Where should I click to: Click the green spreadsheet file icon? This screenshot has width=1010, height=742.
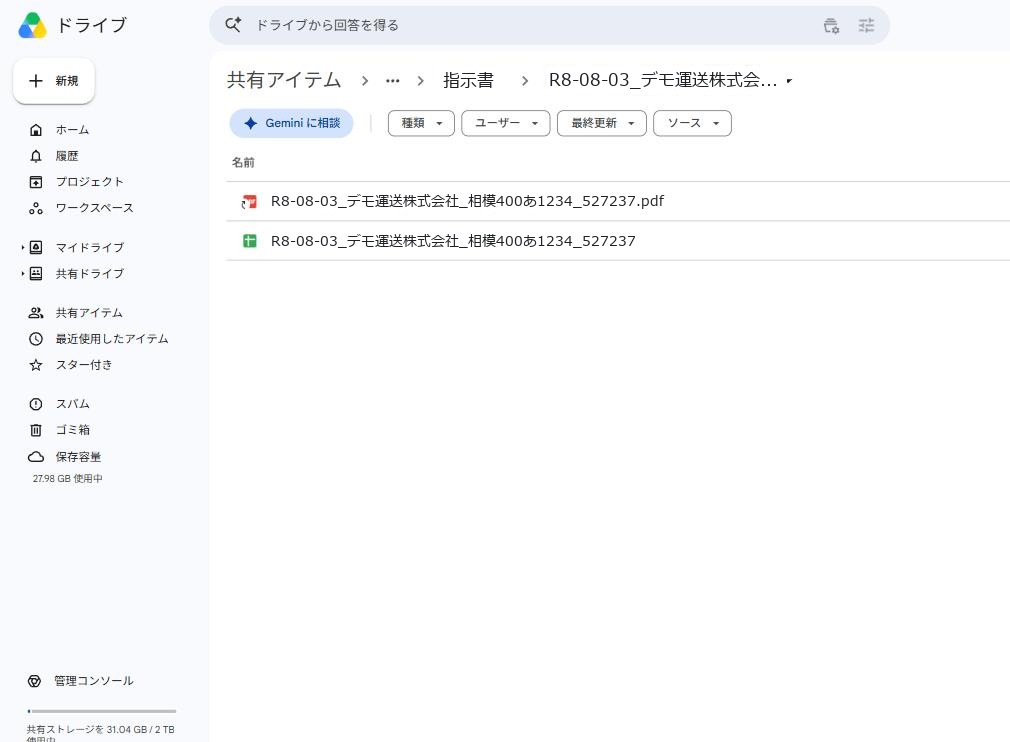point(249,241)
